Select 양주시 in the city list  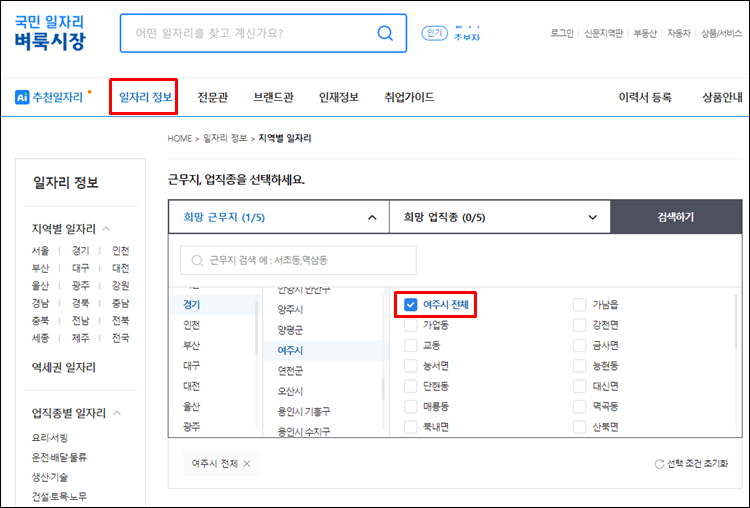(290, 310)
